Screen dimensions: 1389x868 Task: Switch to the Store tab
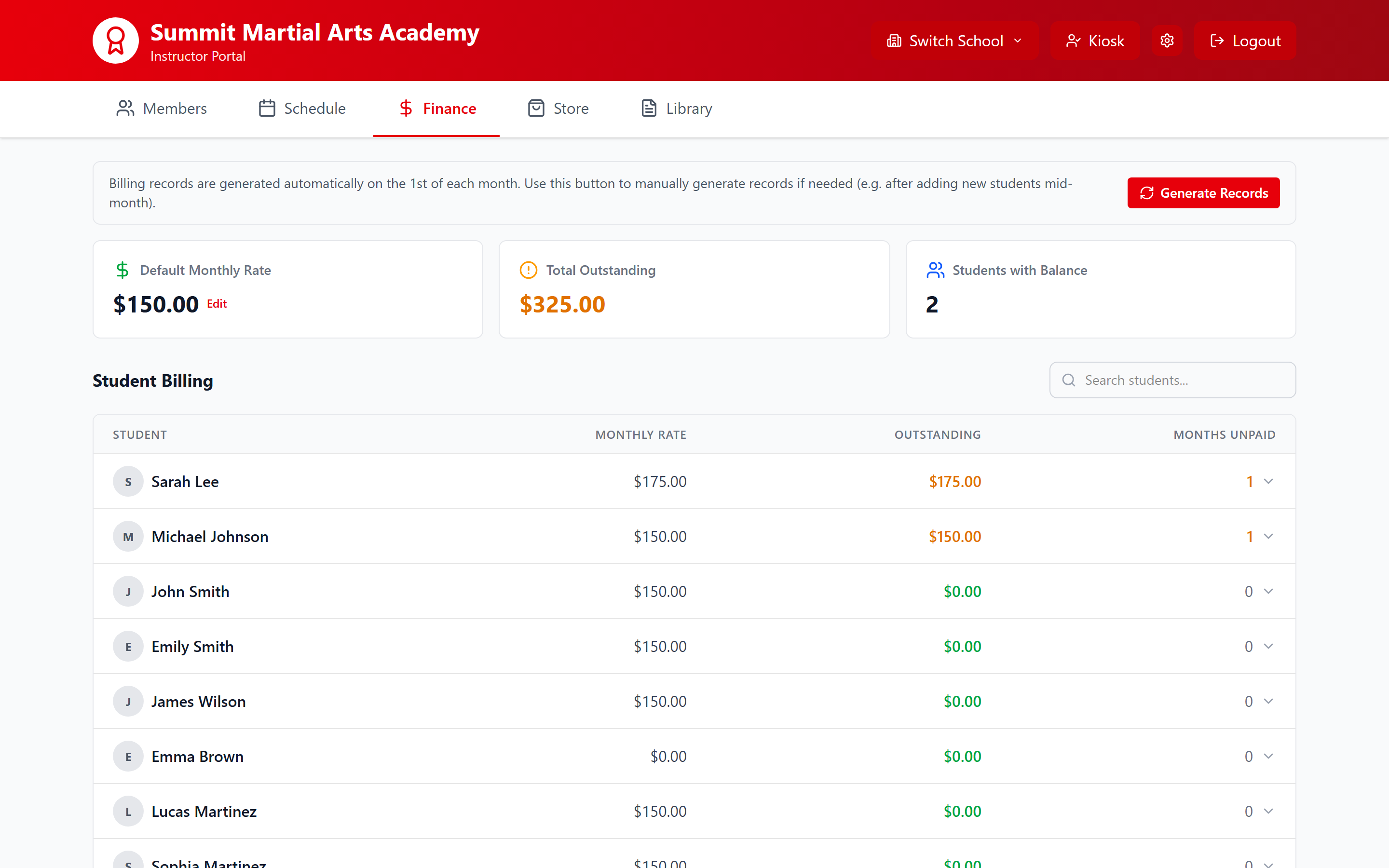click(558, 108)
